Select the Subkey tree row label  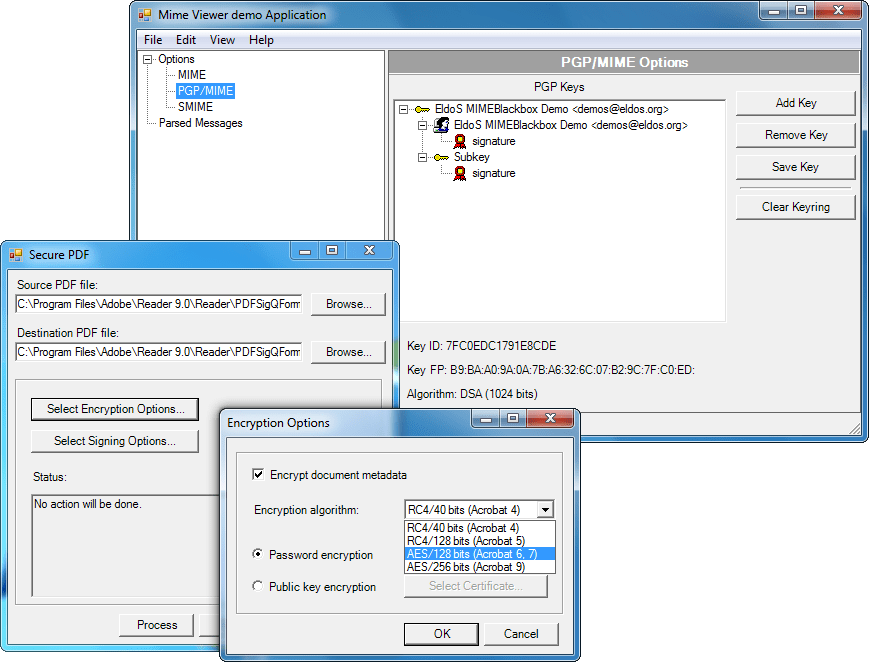472,157
